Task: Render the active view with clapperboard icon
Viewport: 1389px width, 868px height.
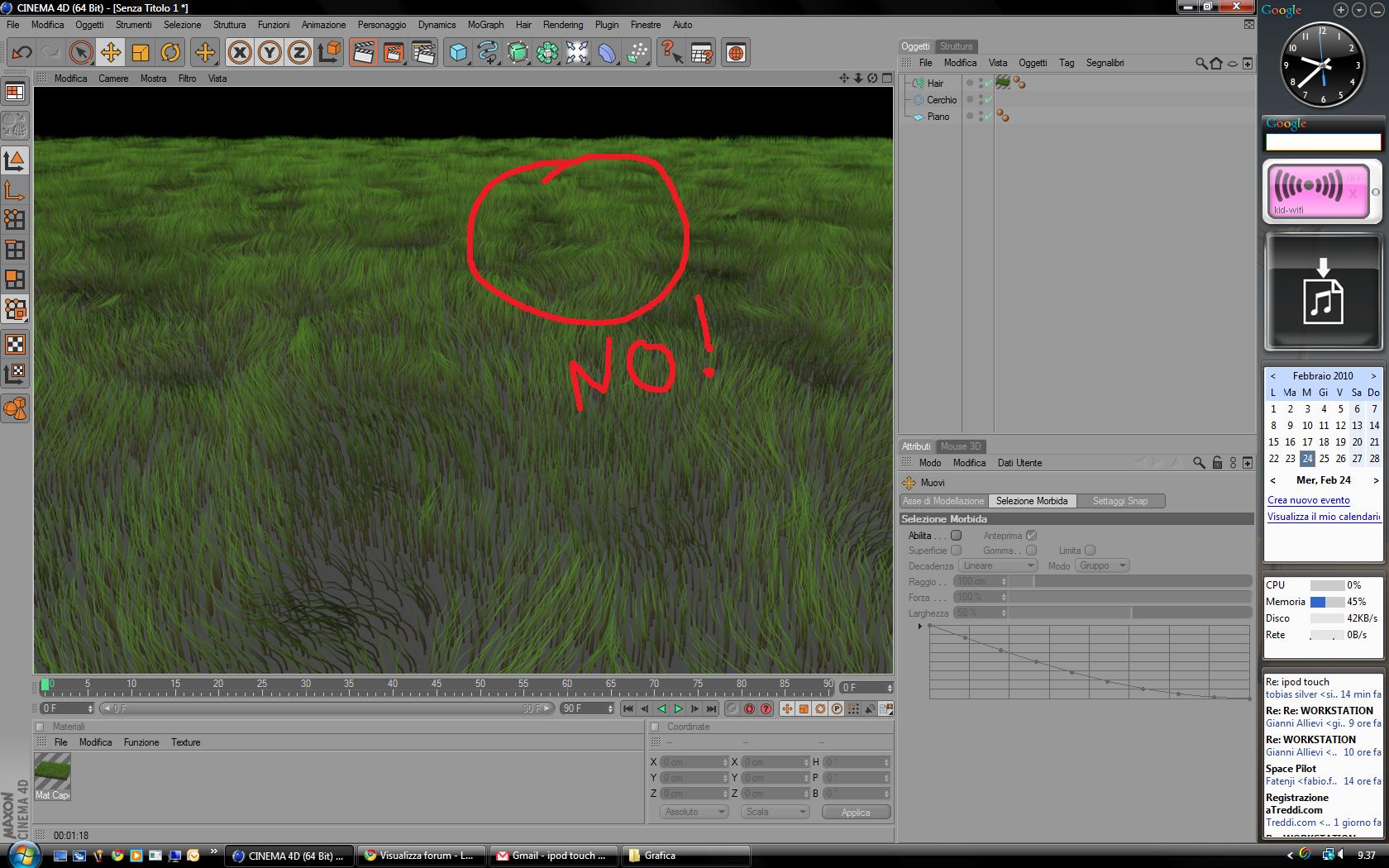Action: click(x=363, y=53)
